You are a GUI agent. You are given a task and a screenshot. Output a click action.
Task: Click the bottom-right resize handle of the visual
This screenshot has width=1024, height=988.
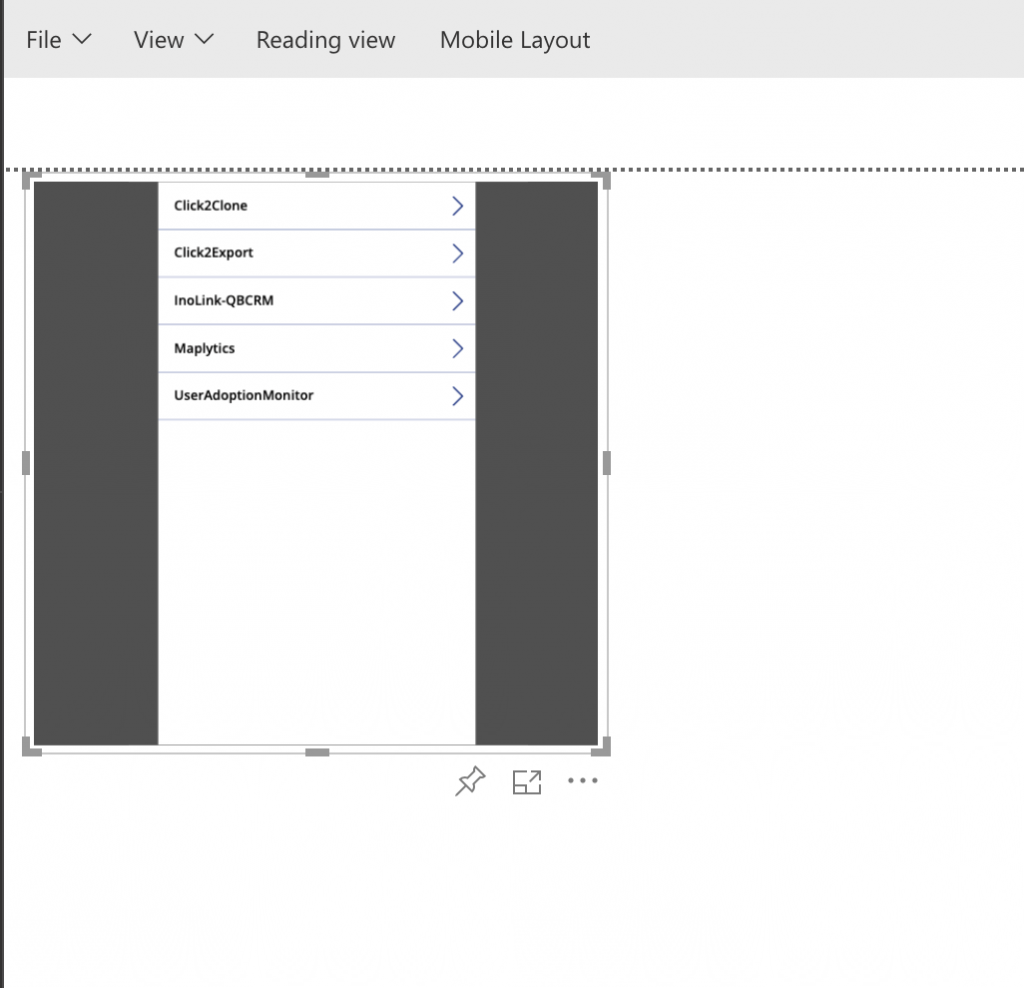603,748
